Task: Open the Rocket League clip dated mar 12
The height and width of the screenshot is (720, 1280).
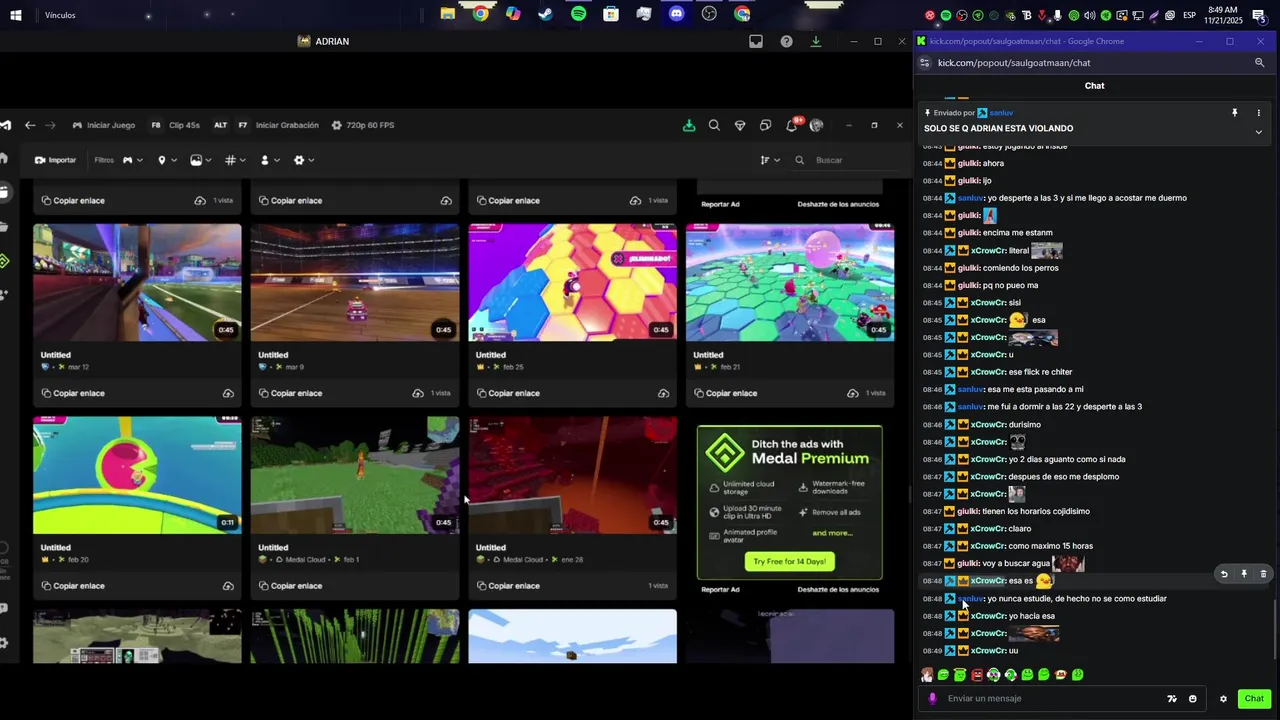Action: [137, 282]
